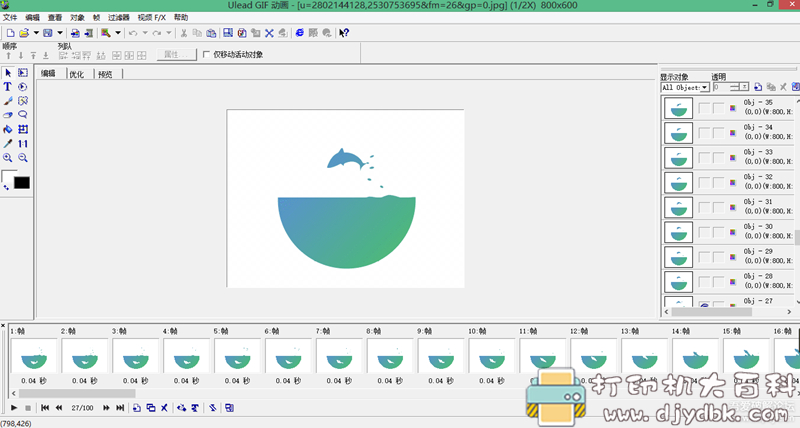Click the blue X delete toolbar icon

click(269, 33)
